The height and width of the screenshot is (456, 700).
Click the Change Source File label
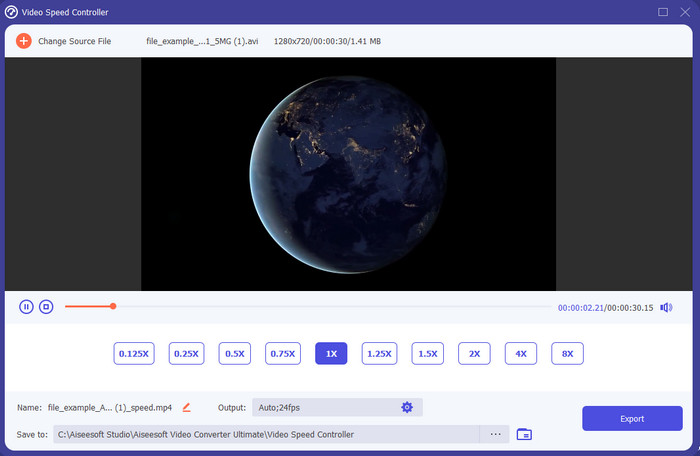click(74, 41)
